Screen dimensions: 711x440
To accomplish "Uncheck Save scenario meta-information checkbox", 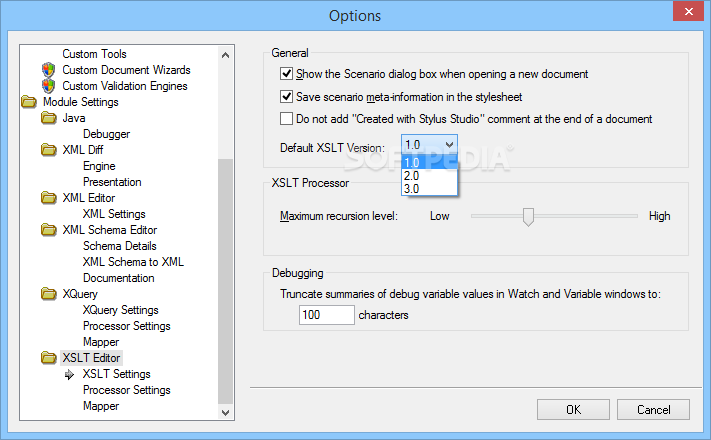I will tap(286, 97).
